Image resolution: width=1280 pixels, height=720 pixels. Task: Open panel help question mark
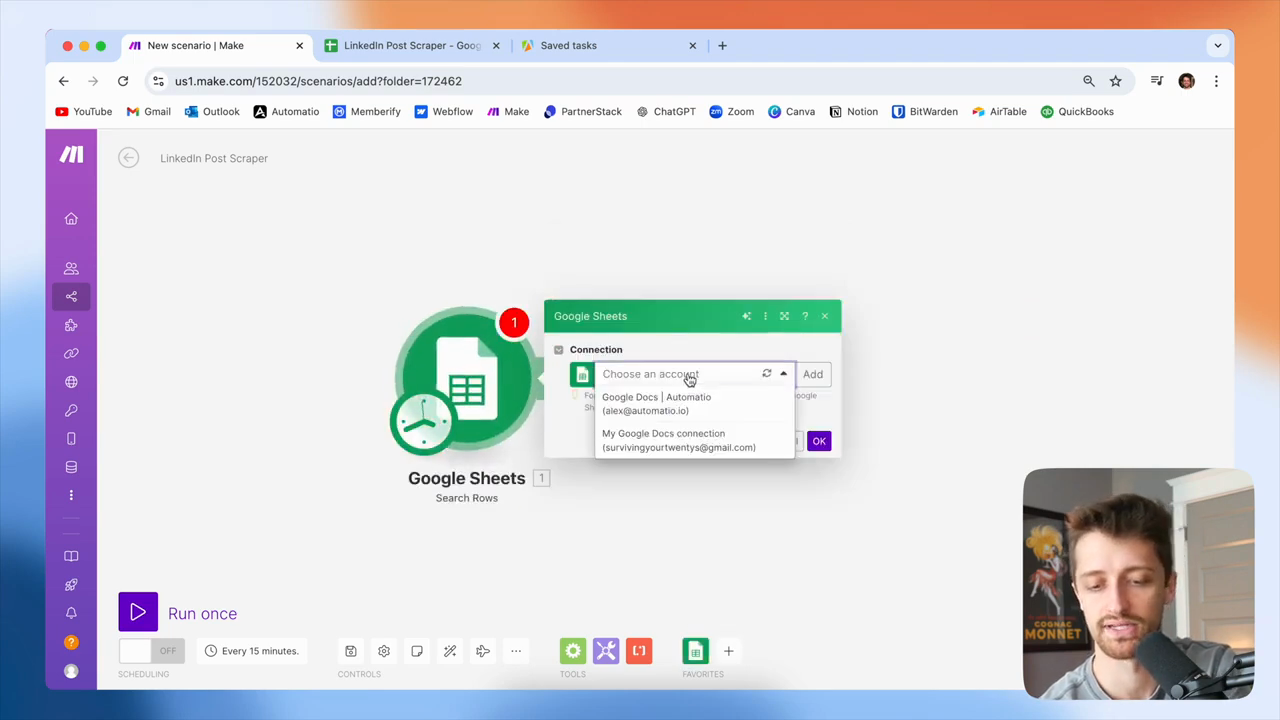805,316
